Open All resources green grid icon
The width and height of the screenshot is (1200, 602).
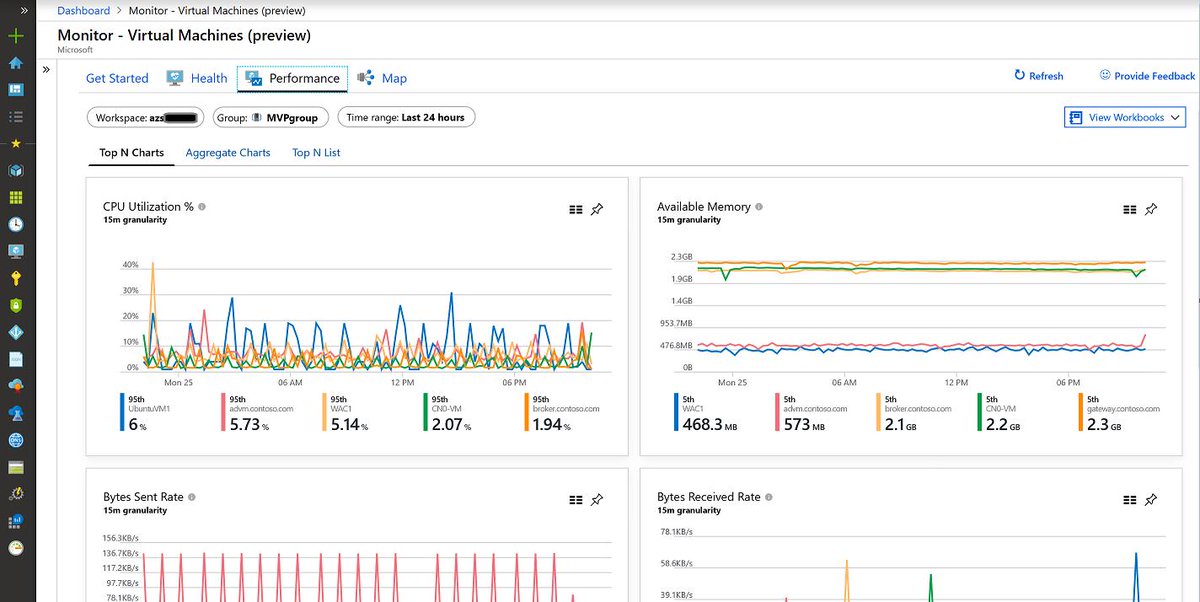pyautogui.click(x=16, y=198)
